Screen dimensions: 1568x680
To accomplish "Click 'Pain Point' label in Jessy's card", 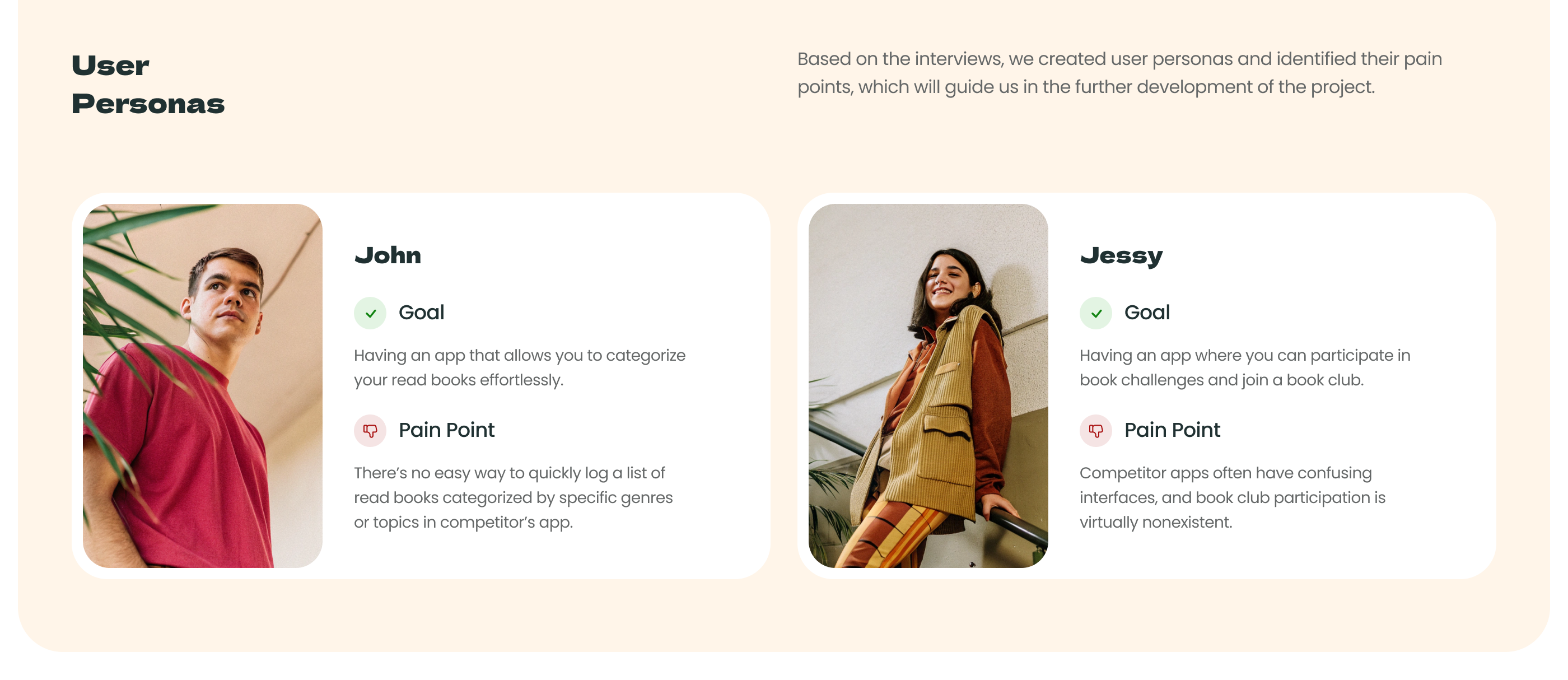I will [x=1172, y=430].
